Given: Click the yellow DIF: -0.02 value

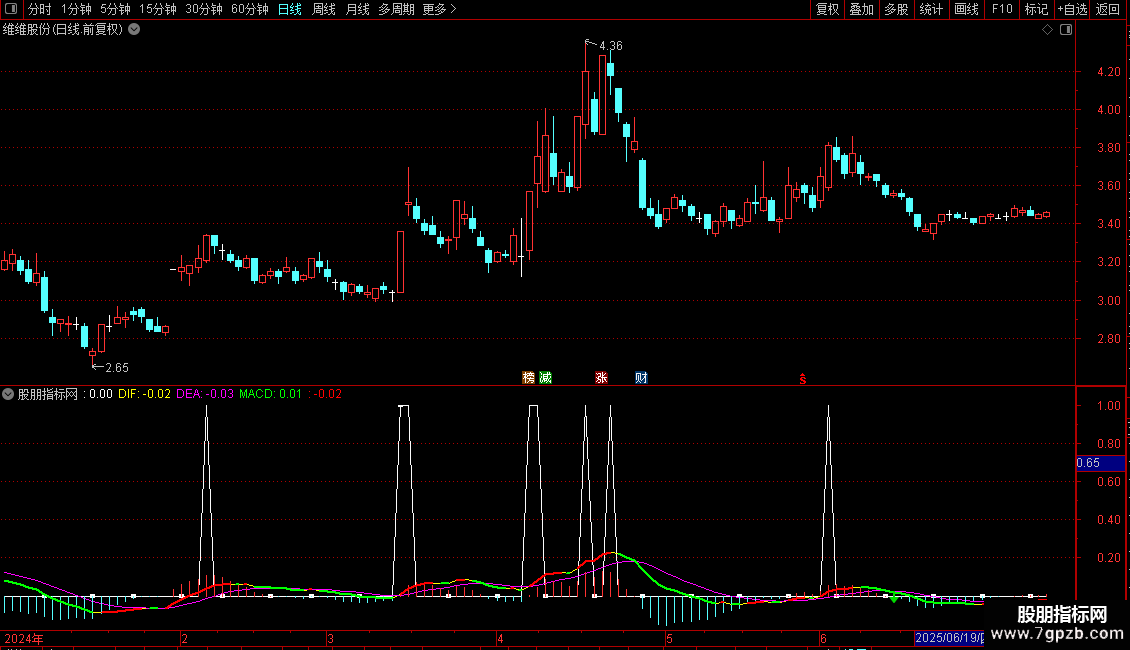Looking at the screenshot, I should pyautogui.click(x=144, y=394).
